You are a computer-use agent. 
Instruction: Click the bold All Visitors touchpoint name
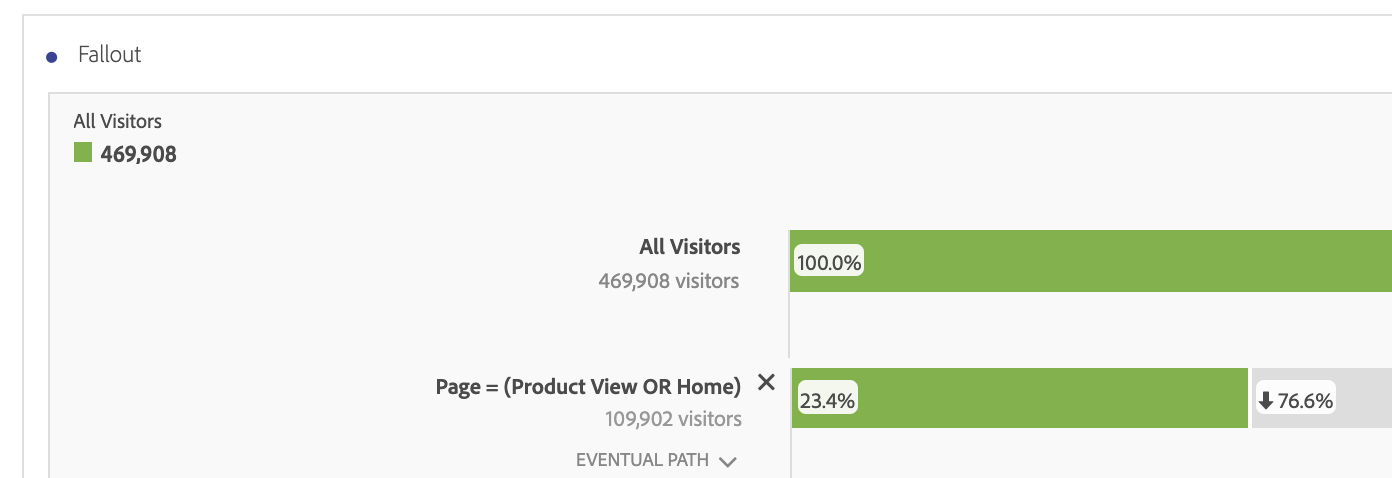[x=690, y=246]
